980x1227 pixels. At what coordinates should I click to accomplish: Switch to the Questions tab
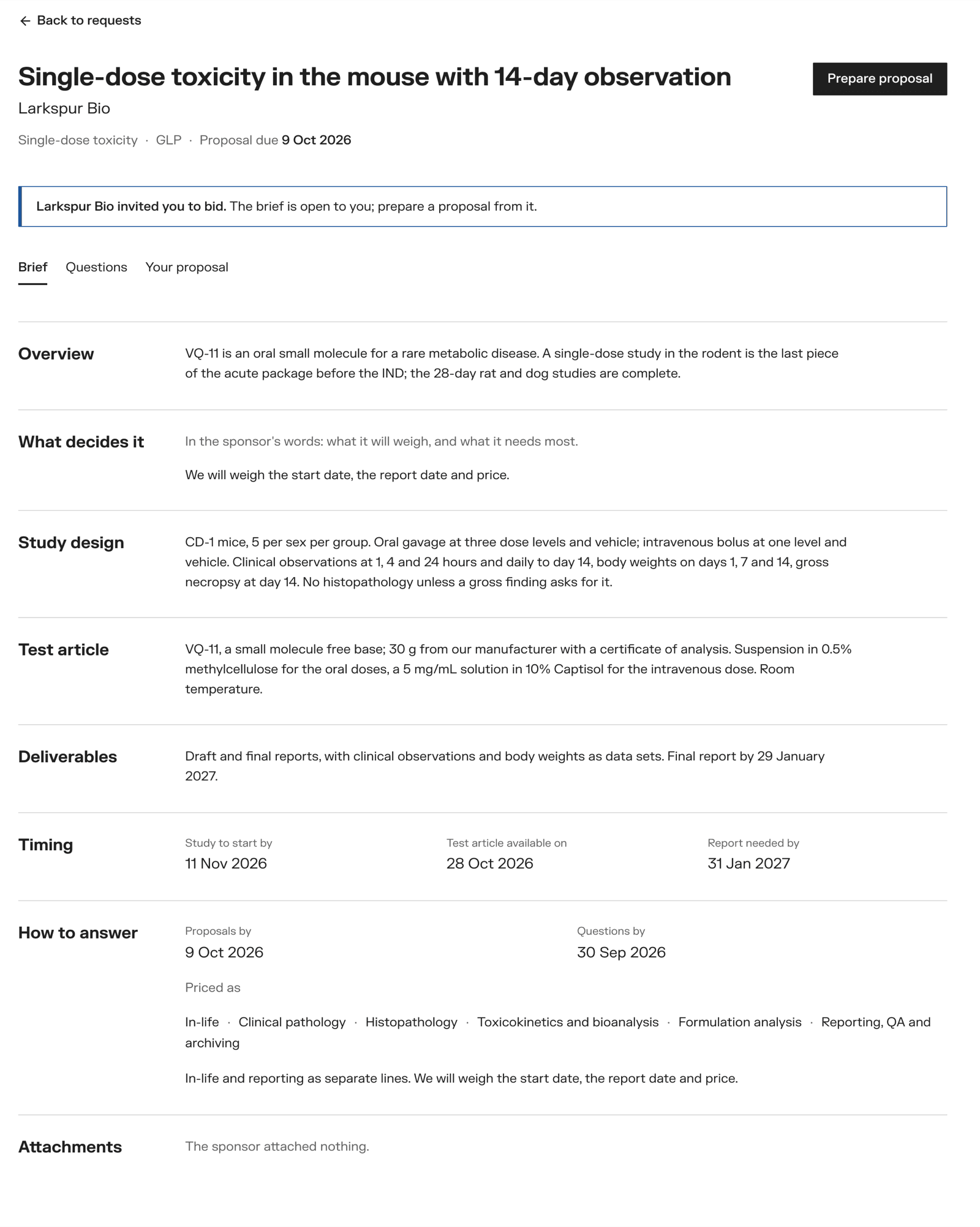96,267
